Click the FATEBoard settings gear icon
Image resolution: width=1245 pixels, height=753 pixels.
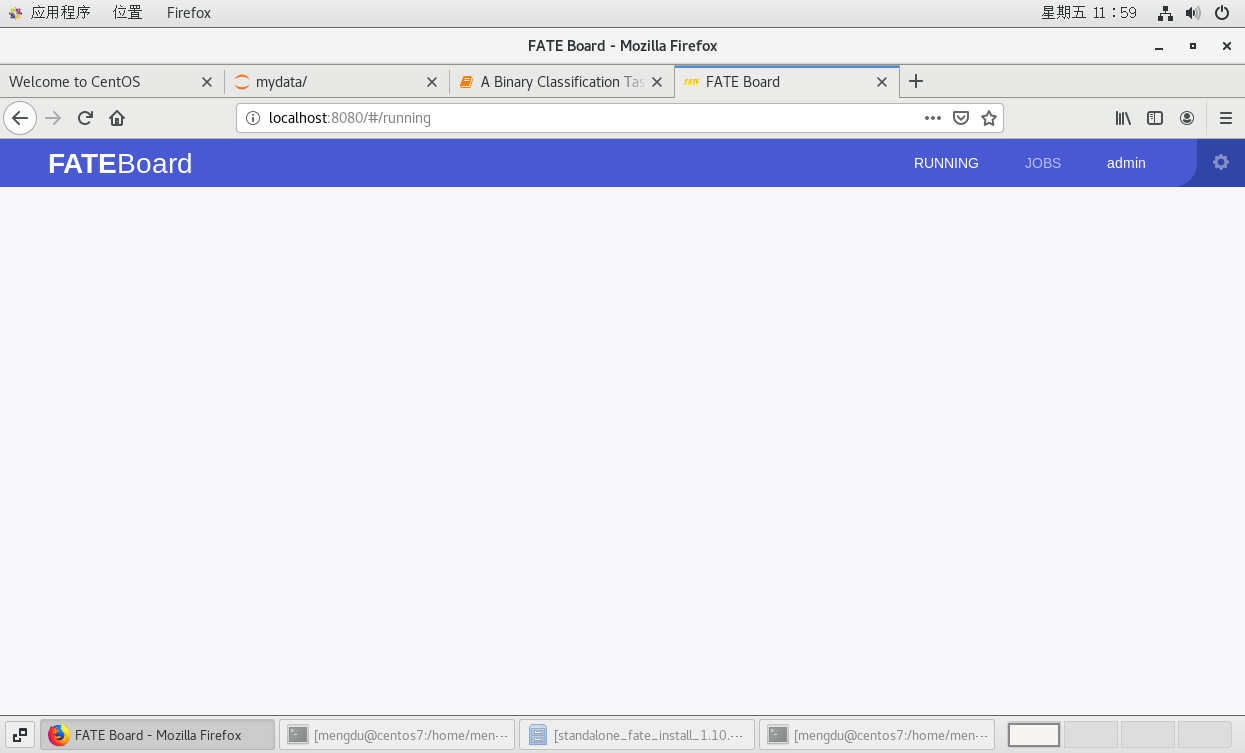coord(1221,162)
